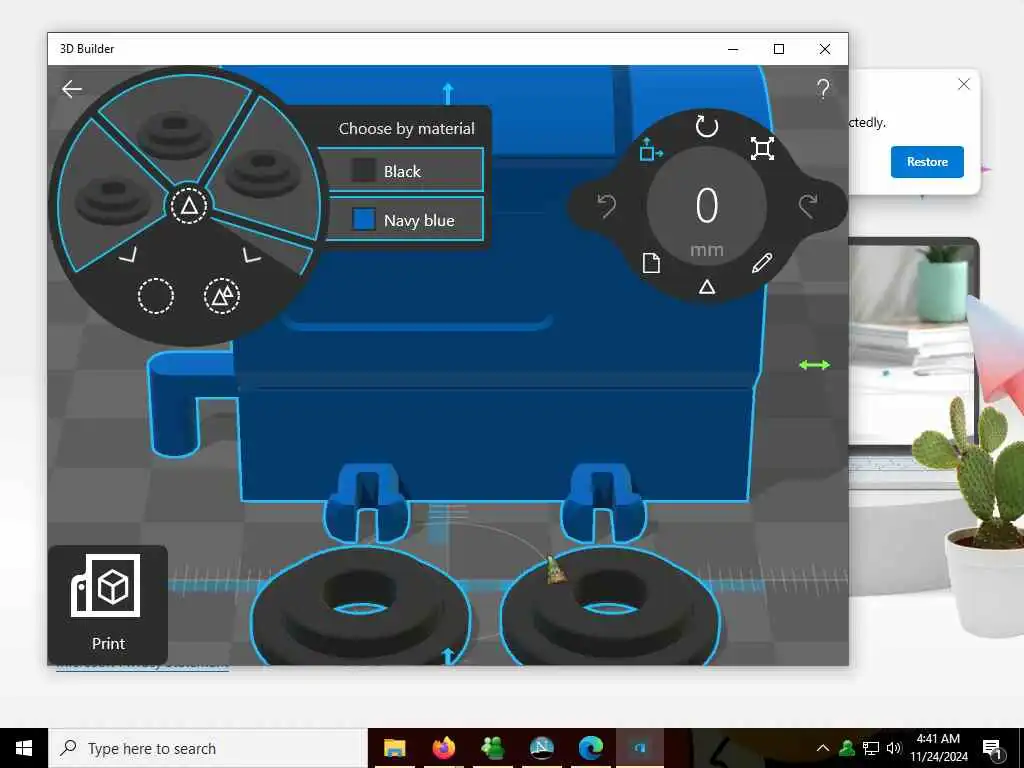The image size is (1024, 768).
Task: Open the green people icon on taskbar
Action: point(492,748)
